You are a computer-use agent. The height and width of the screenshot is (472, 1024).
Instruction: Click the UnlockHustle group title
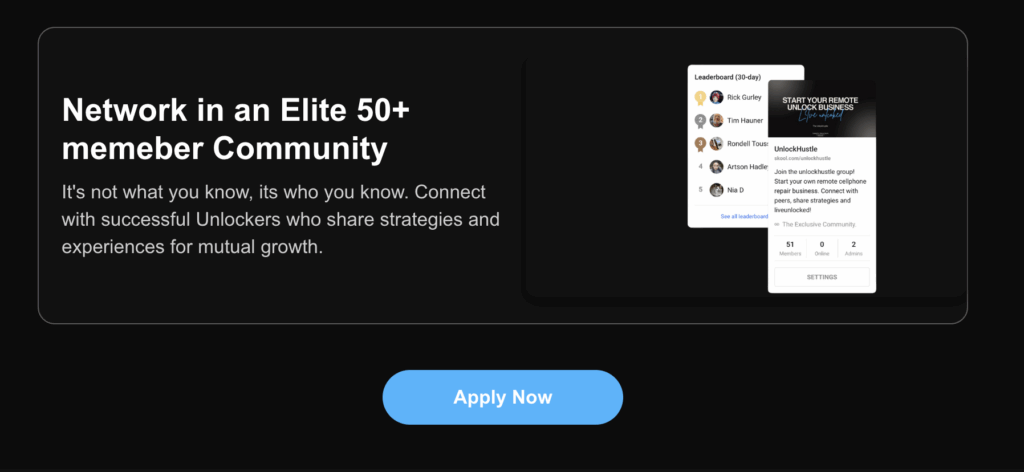(x=795, y=149)
